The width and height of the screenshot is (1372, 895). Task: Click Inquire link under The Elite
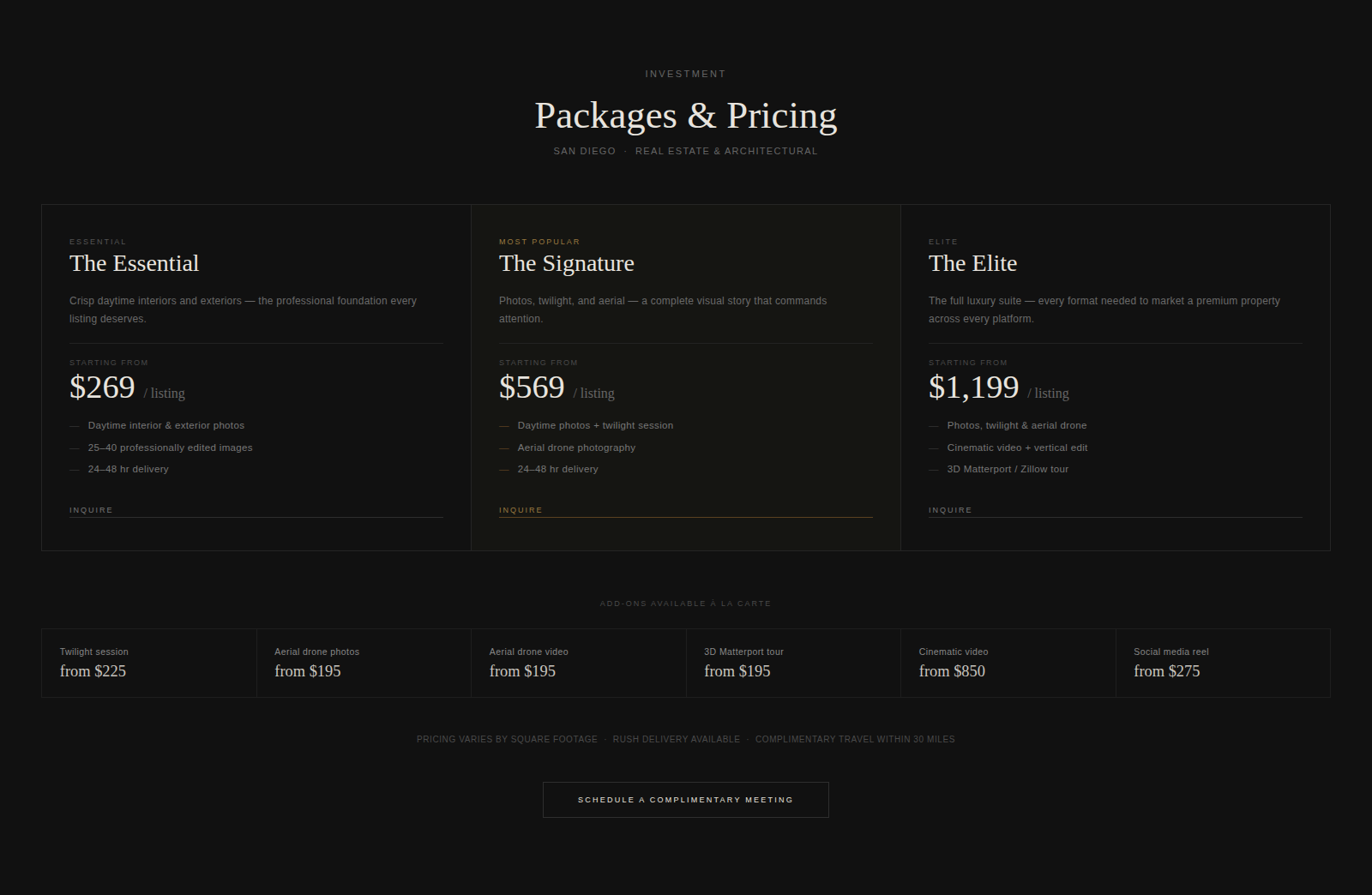(1115, 510)
